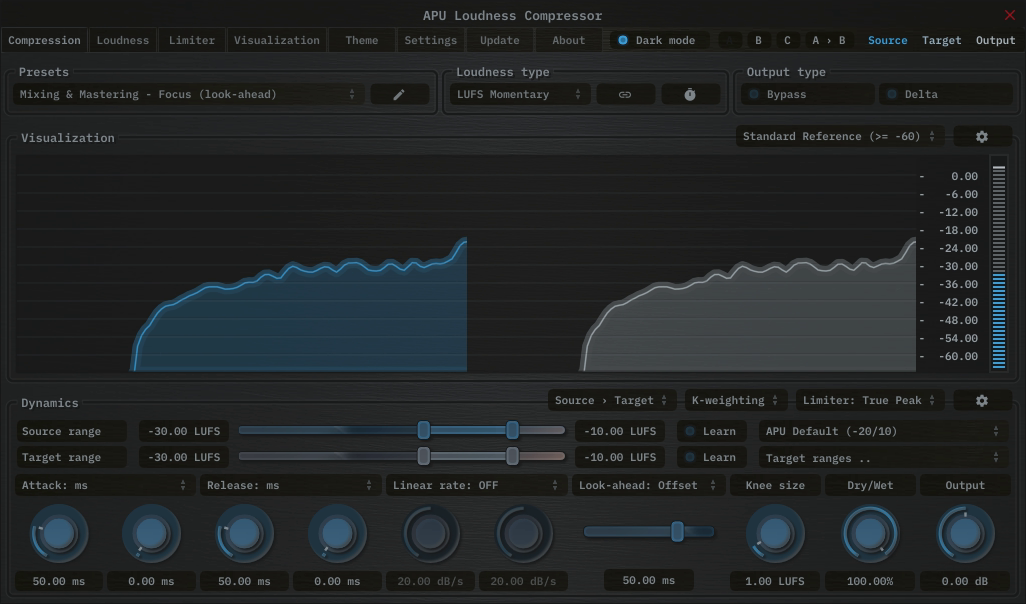Click the Knee size knob

(x=775, y=533)
